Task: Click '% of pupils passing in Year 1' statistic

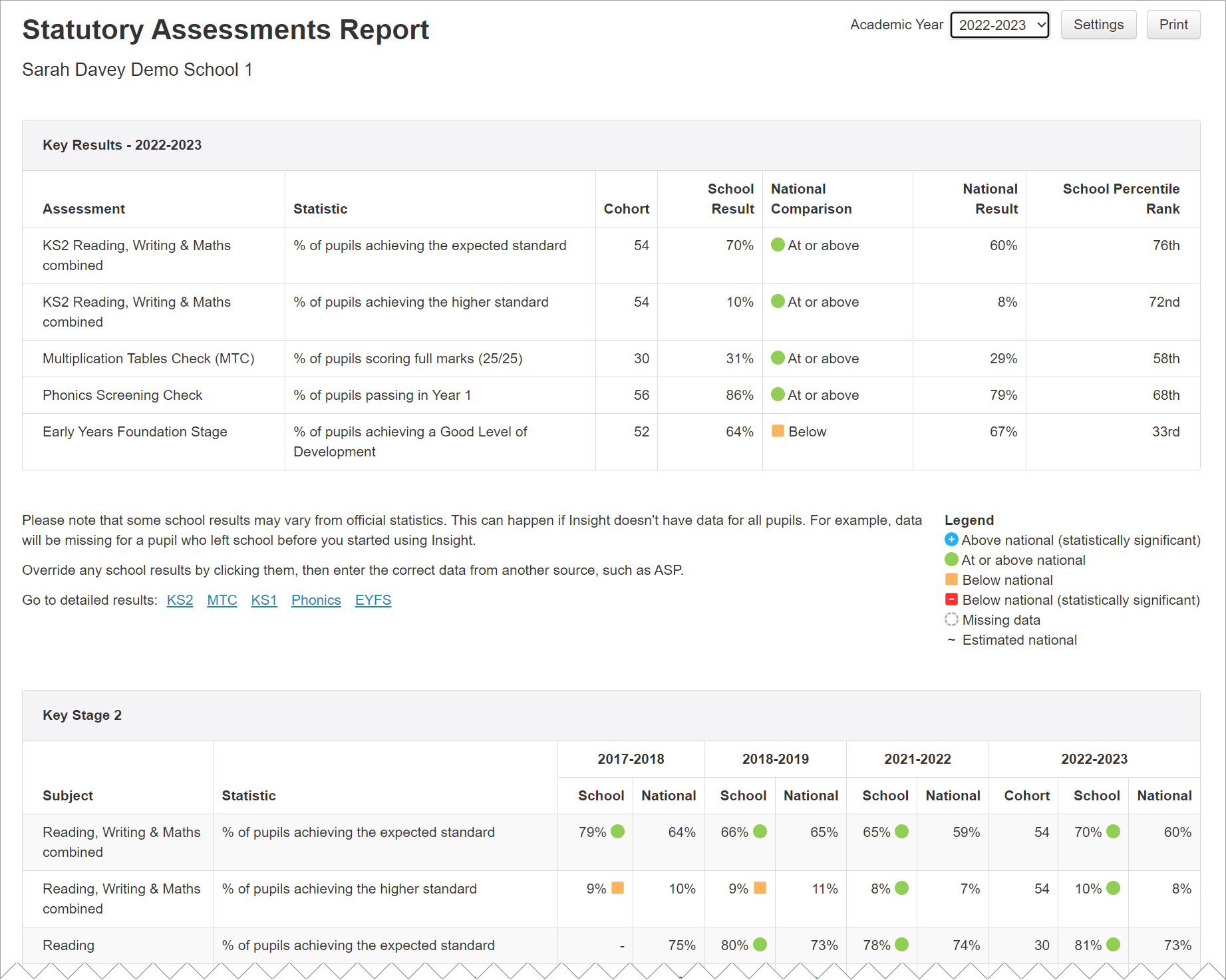Action: (x=383, y=395)
